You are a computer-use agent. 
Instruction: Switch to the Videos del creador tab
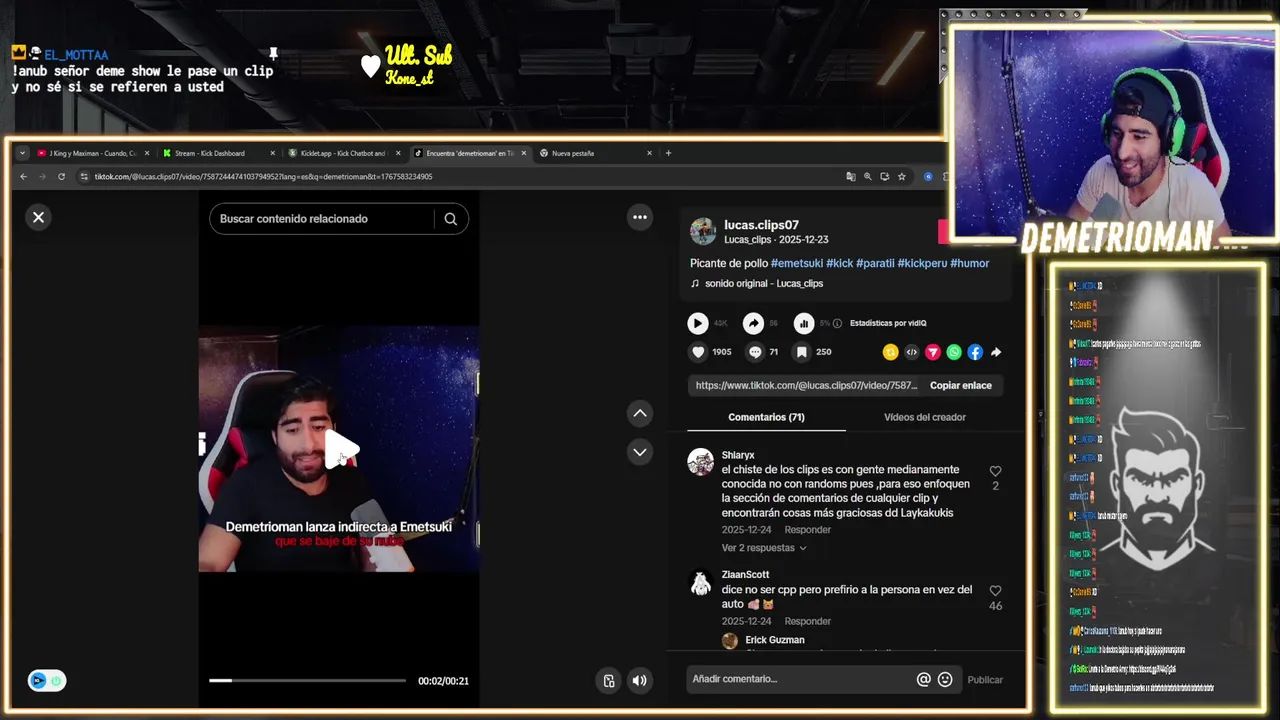925,417
